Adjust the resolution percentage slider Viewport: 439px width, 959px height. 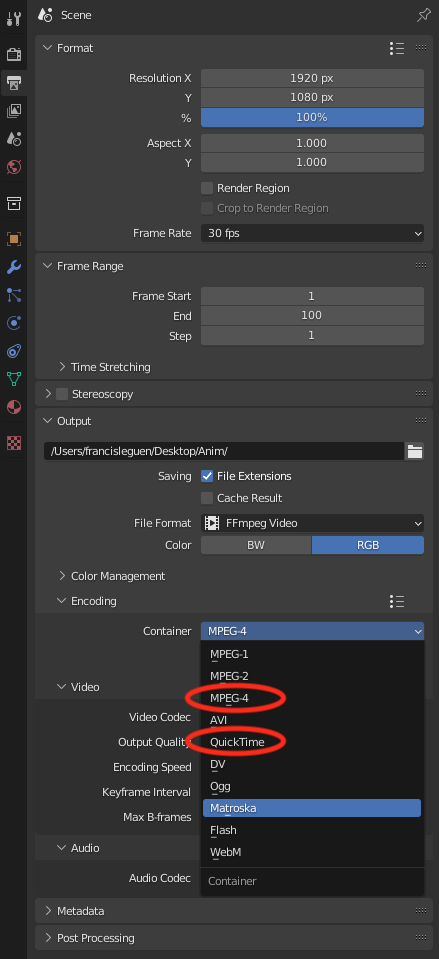point(312,117)
